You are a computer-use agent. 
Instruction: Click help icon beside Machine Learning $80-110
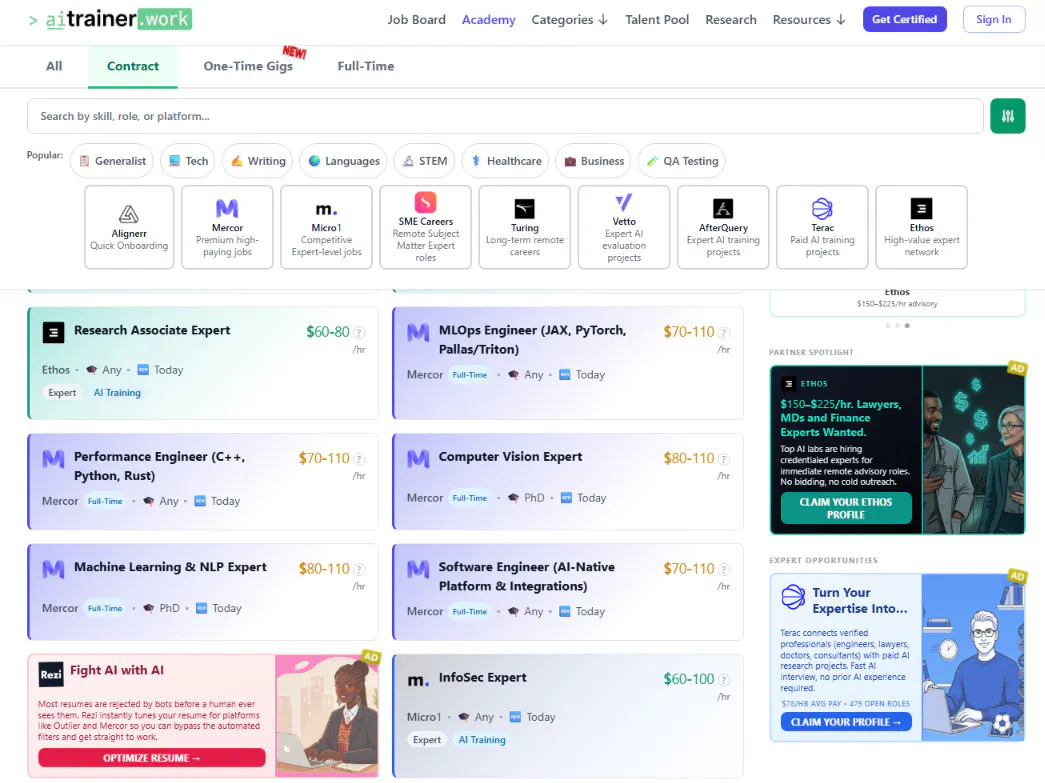[x=359, y=570]
